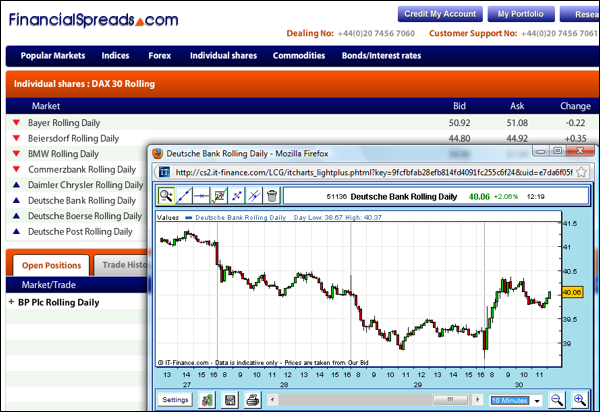Open the Bonds/Interest rates menu

[381, 56]
